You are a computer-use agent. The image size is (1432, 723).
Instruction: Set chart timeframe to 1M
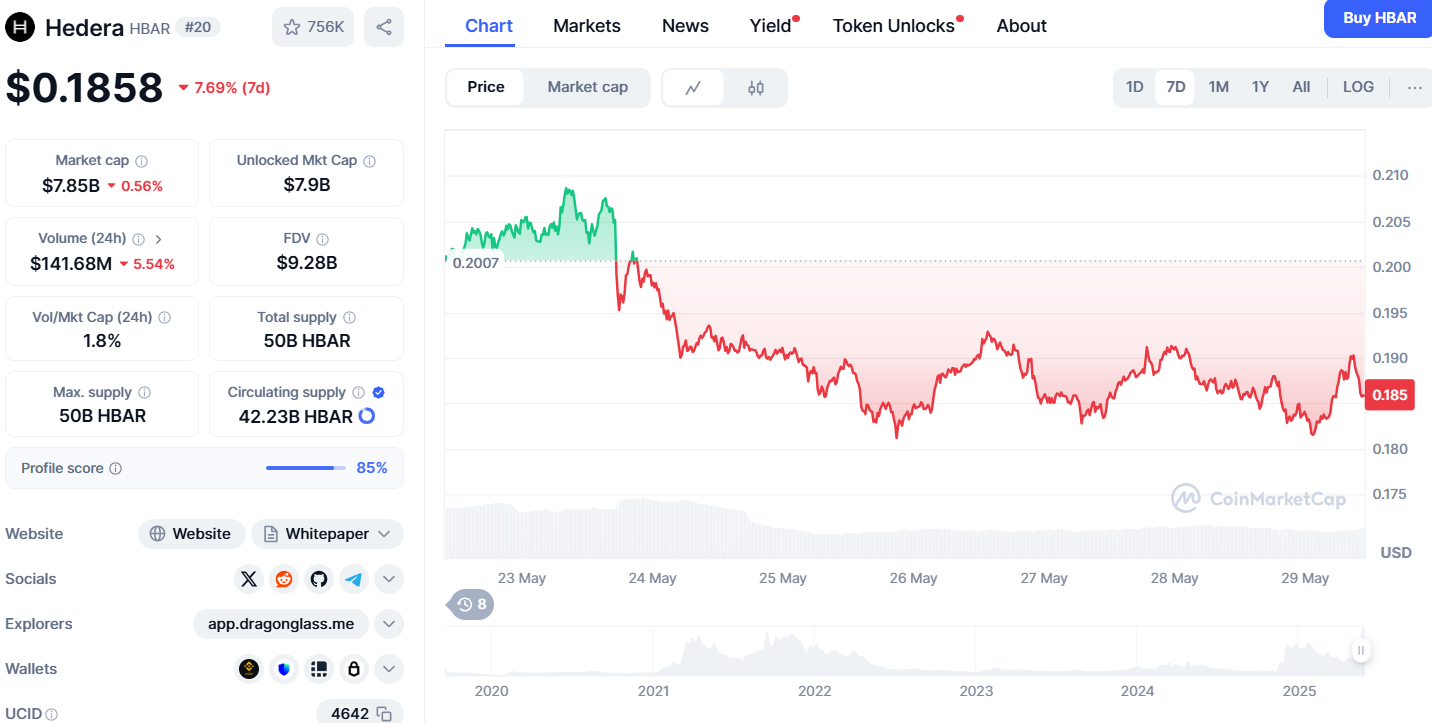pos(1218,87)
